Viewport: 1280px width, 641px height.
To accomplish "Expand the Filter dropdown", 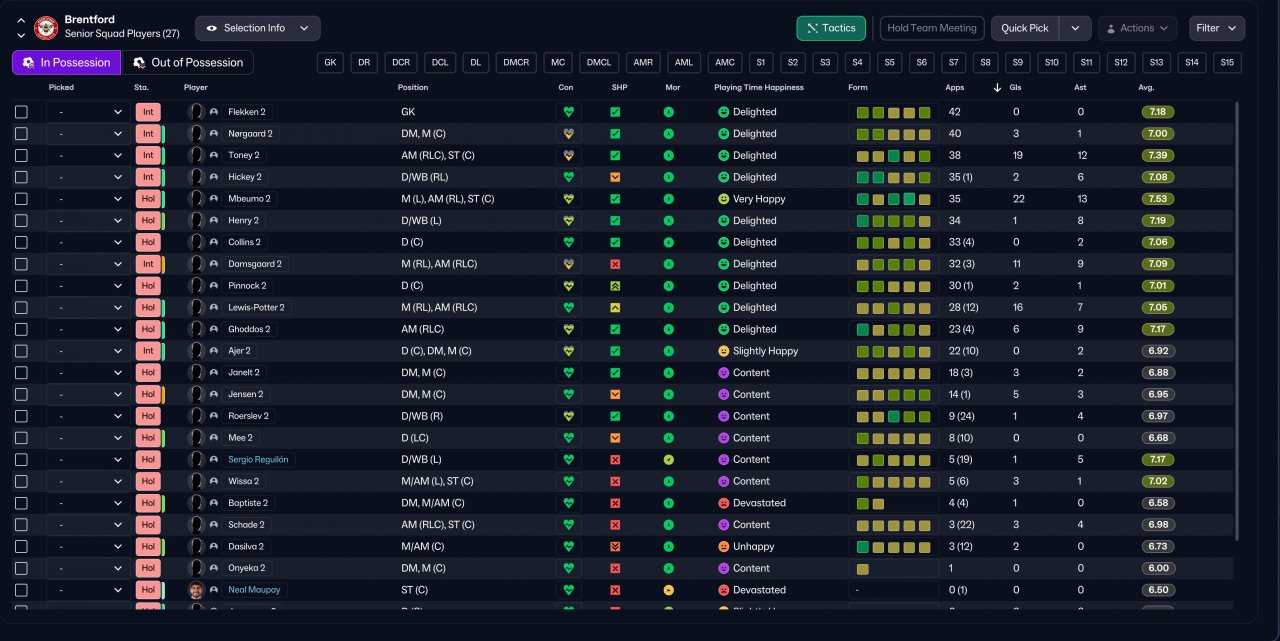I will pos(1216,28).
